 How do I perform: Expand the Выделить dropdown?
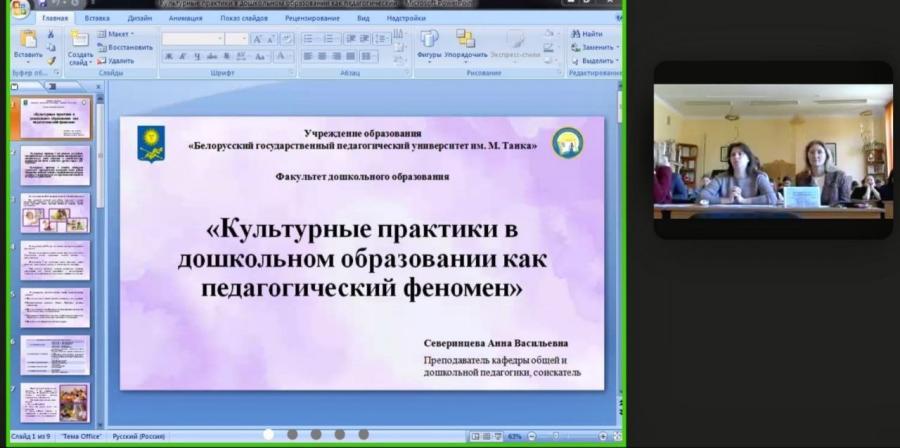pos(595,60)
